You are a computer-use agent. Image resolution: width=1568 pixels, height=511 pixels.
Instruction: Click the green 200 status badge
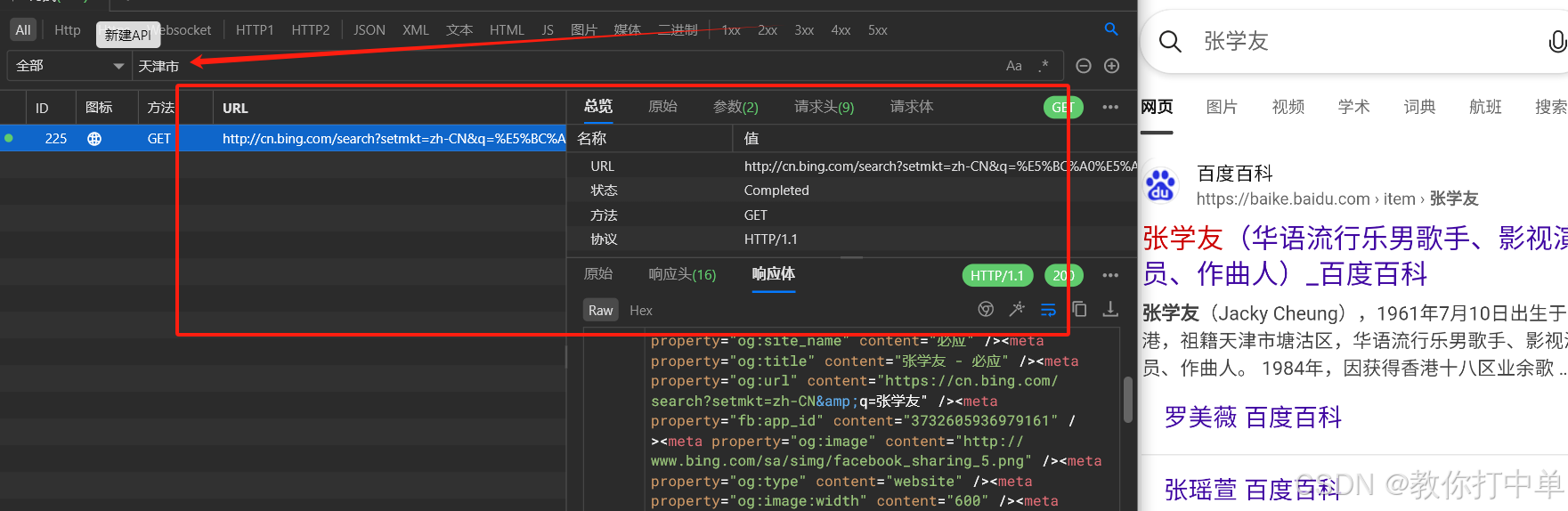click(1063, 275)
